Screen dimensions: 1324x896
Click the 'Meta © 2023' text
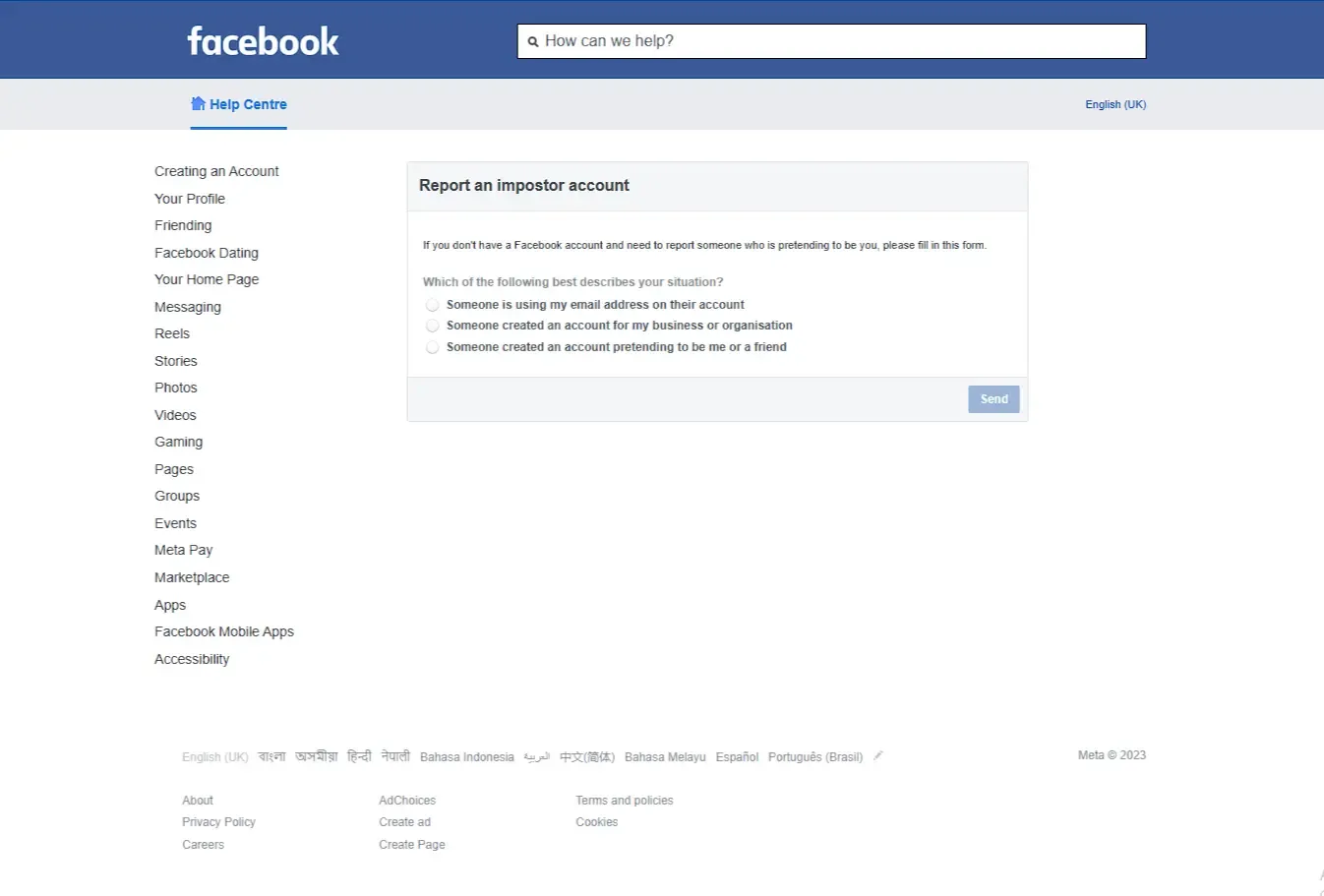coord(1112,755)
